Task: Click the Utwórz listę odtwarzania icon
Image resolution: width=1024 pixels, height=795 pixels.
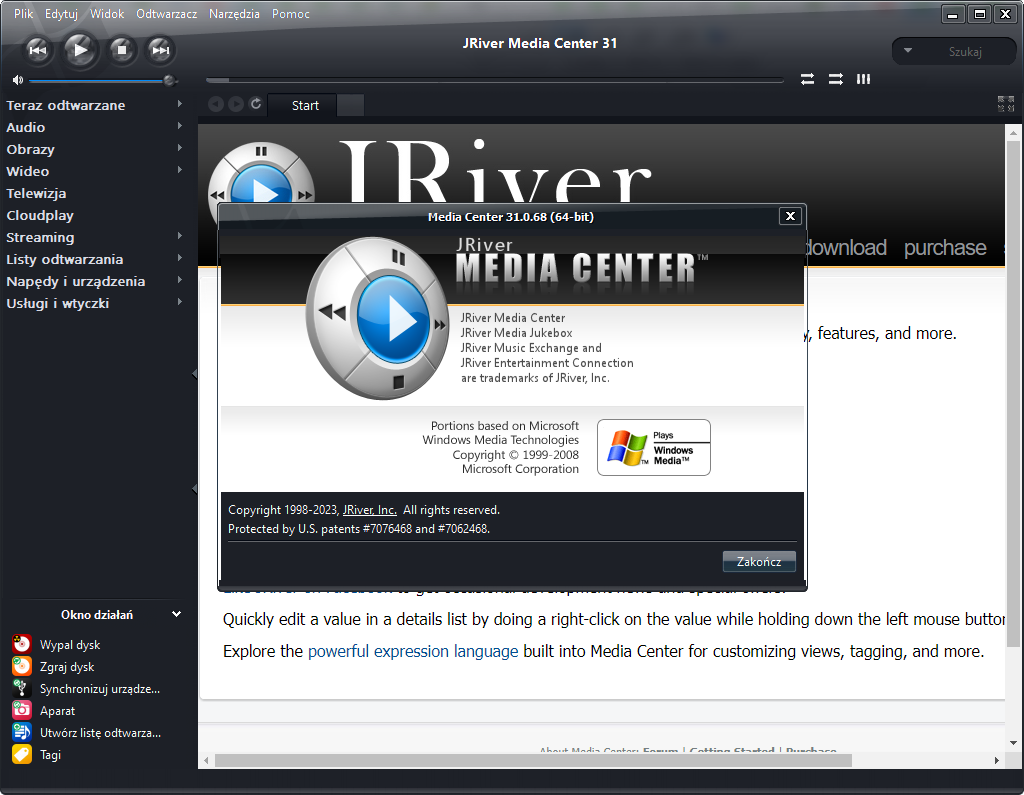Action: coord(22,732)
